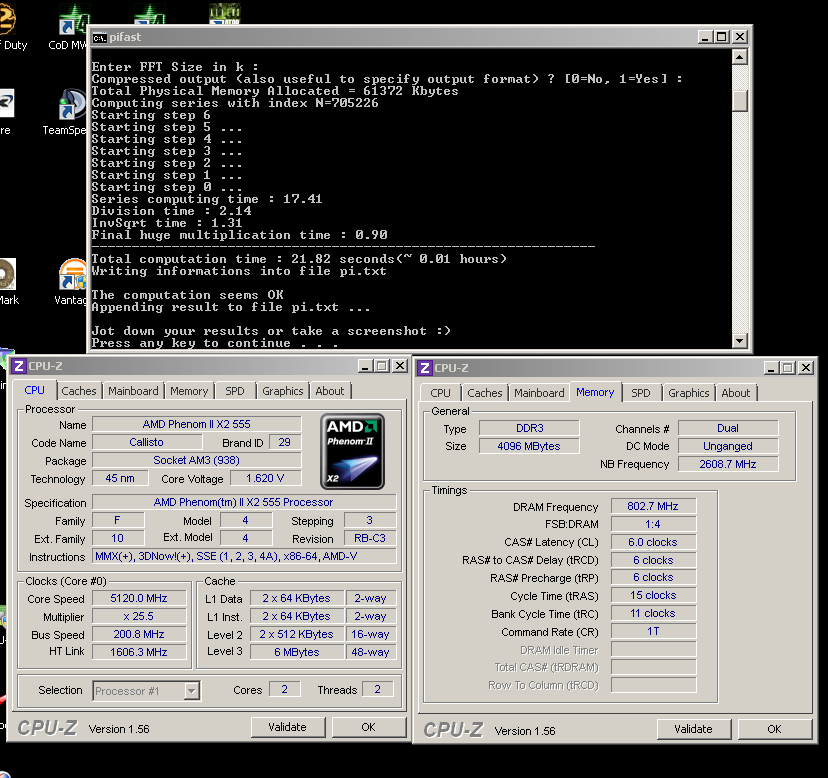Open the CoD MW desktop shortcut
Viewport: 828px width, 778px height.
71,27
